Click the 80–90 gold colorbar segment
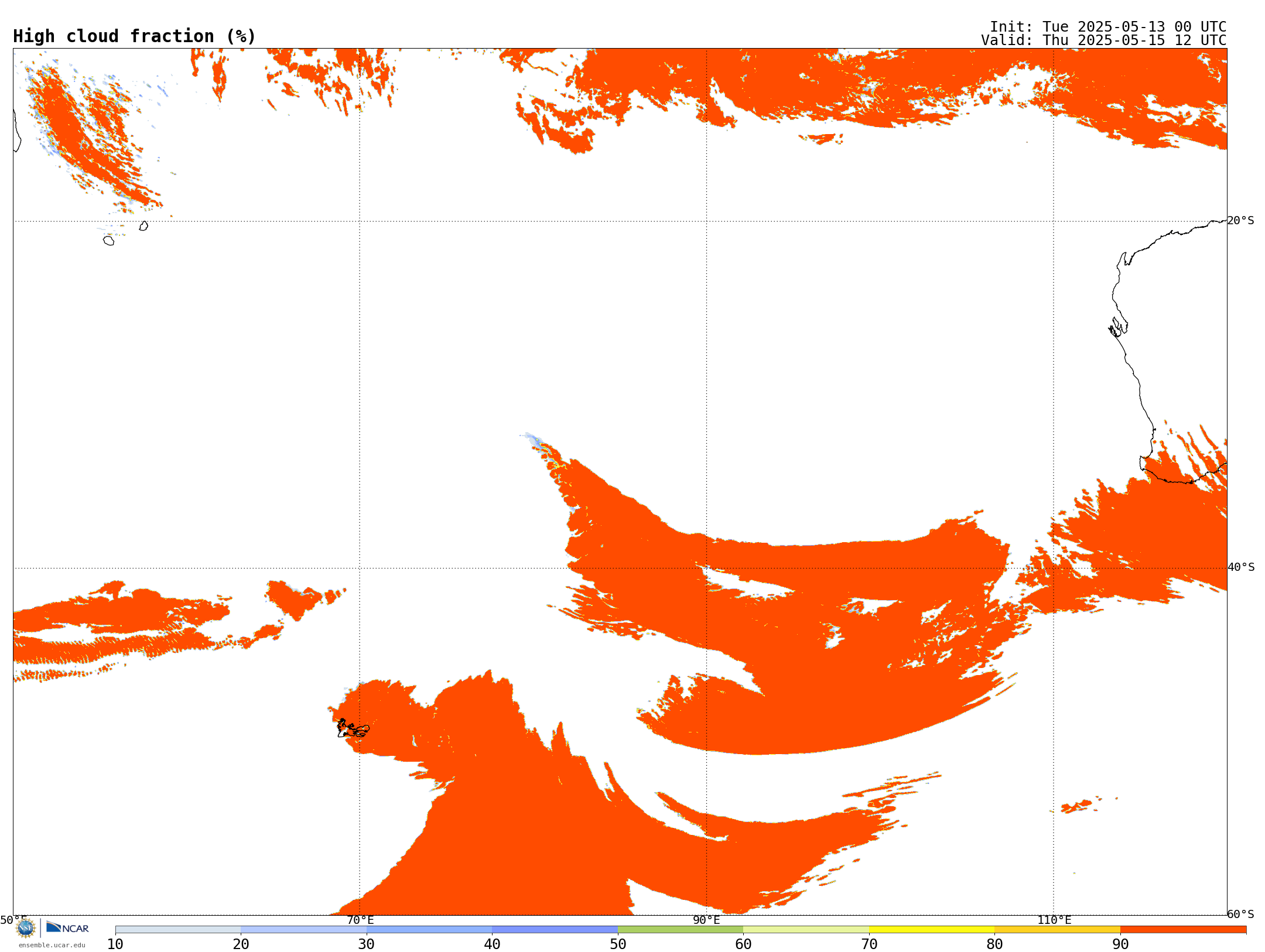 point(1057,930)
